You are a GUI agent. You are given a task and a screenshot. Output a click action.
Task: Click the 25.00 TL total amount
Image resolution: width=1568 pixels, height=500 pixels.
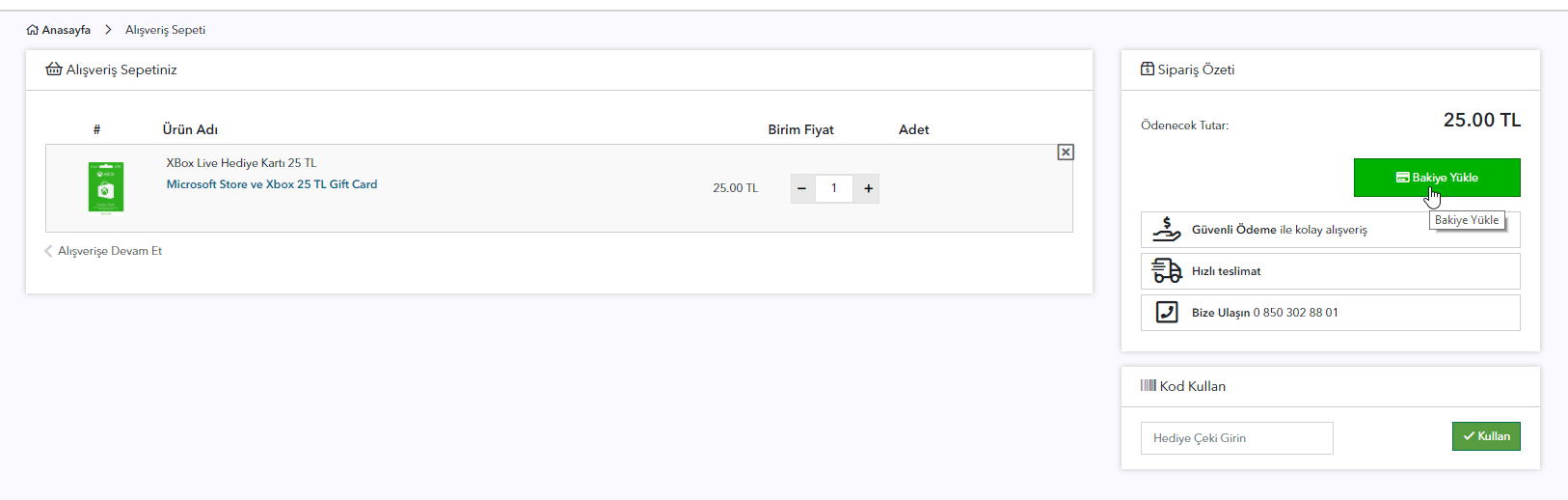coord(1482,120)
